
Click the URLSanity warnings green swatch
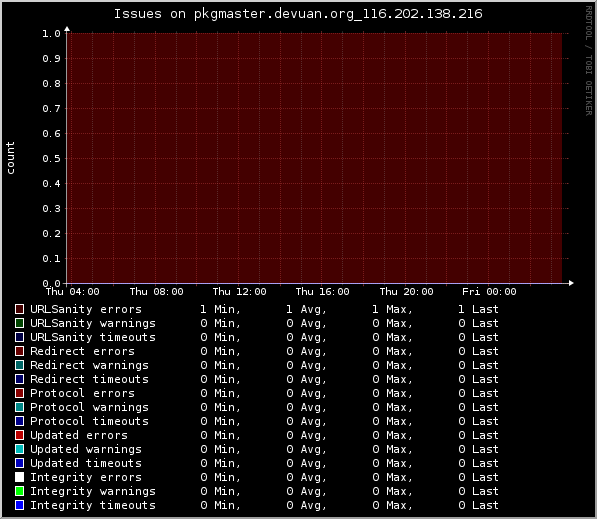point(19,323)
